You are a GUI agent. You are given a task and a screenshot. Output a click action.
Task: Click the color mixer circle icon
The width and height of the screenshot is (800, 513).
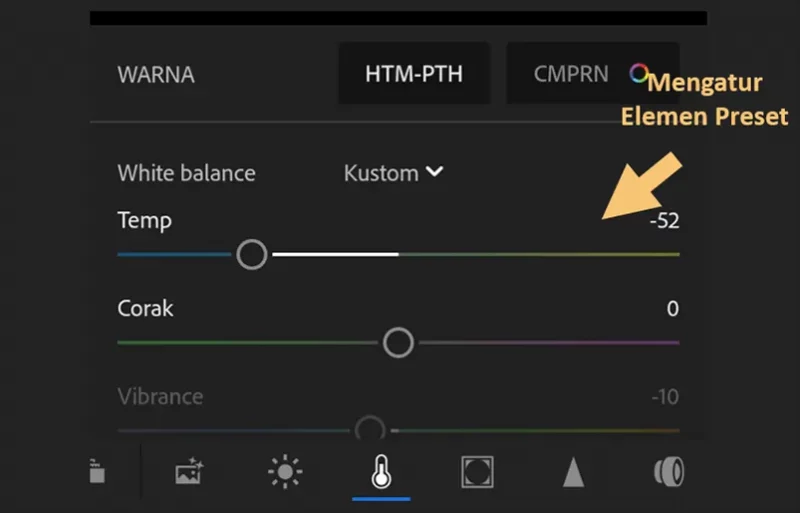[638, 73]
